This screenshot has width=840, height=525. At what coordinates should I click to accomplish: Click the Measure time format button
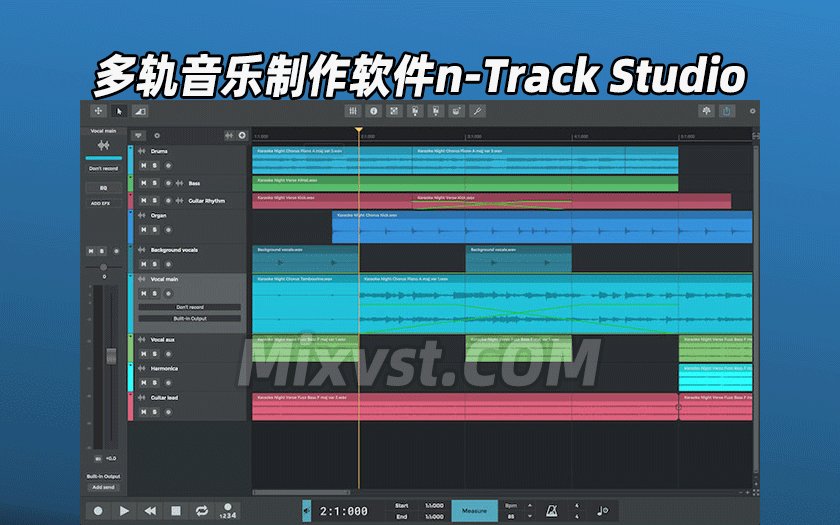pos(474,510)
